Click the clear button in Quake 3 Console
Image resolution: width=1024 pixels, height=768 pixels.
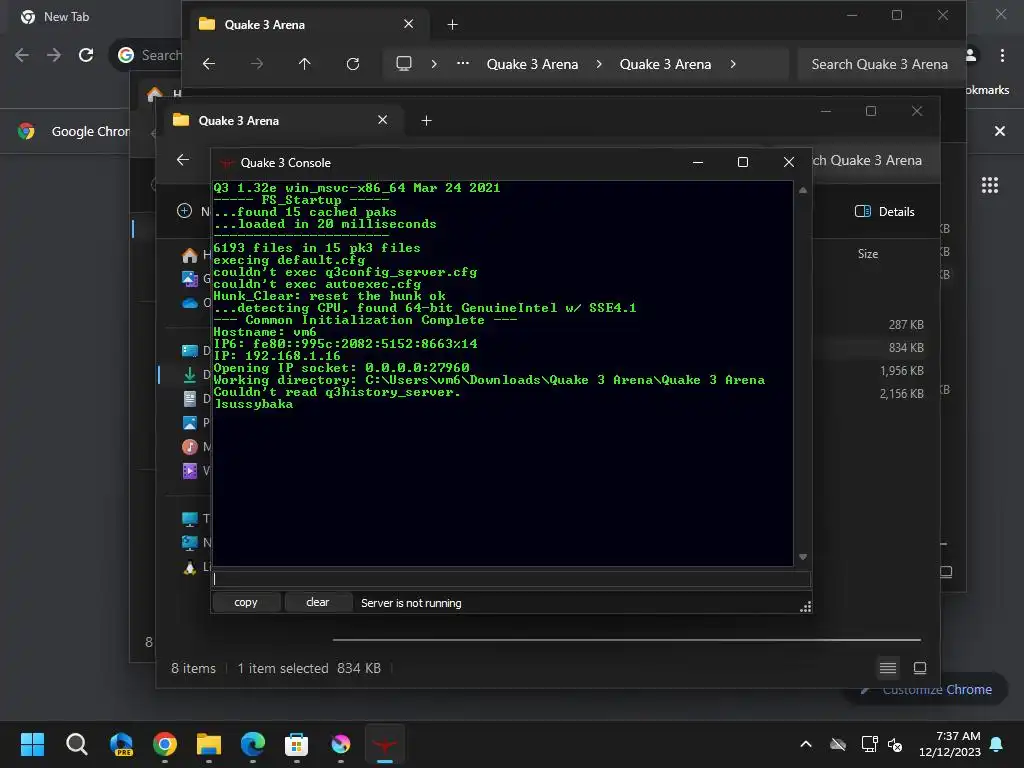tap(317, 602)
